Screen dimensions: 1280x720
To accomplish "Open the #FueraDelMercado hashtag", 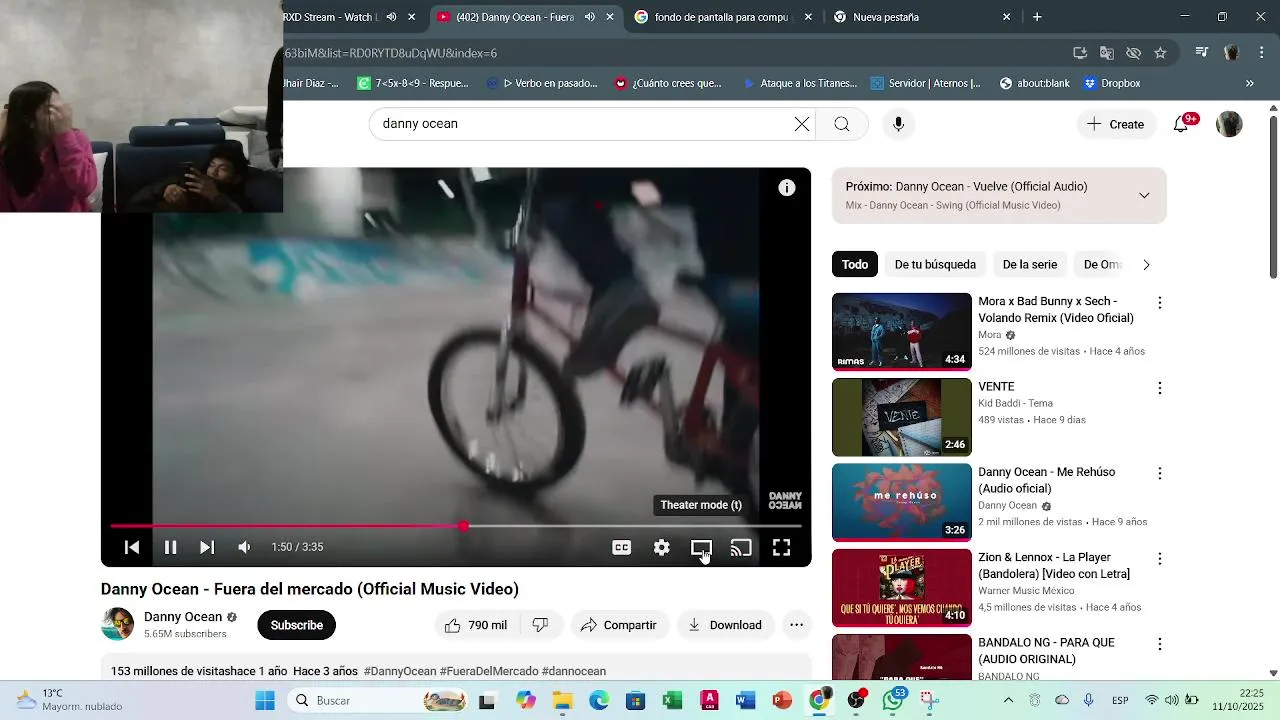I will (489, 671).
